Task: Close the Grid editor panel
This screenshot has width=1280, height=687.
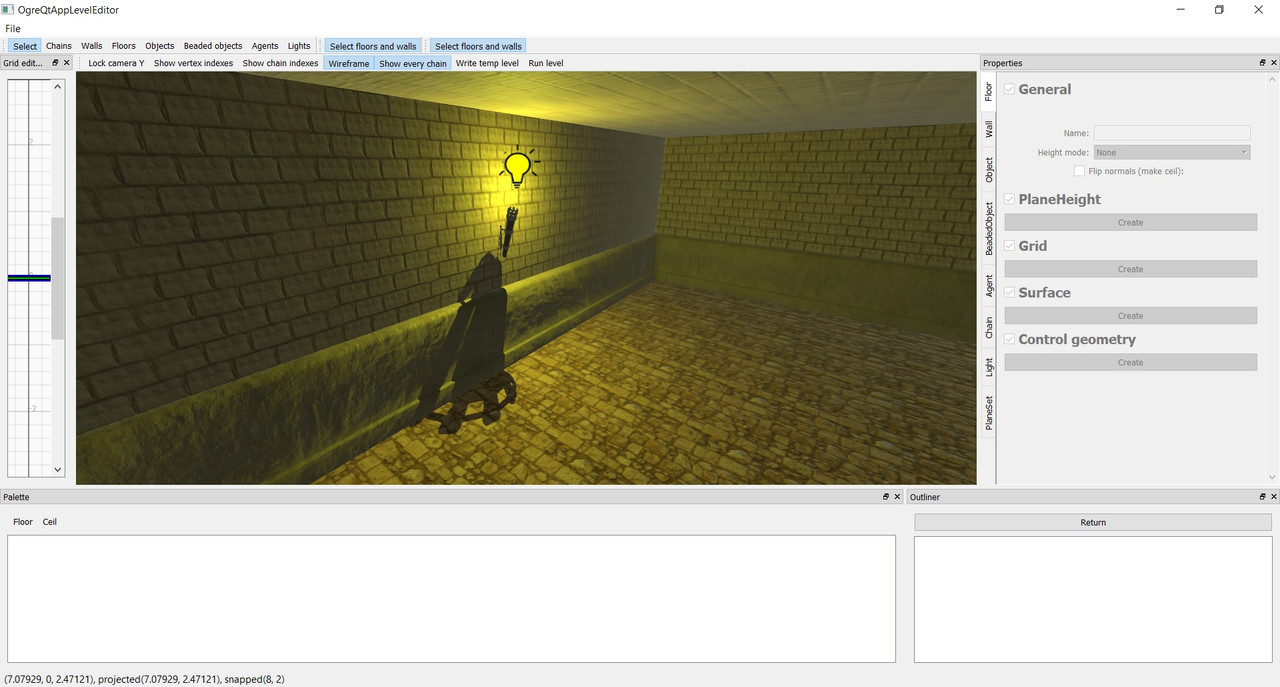Action: coord(67,63)
